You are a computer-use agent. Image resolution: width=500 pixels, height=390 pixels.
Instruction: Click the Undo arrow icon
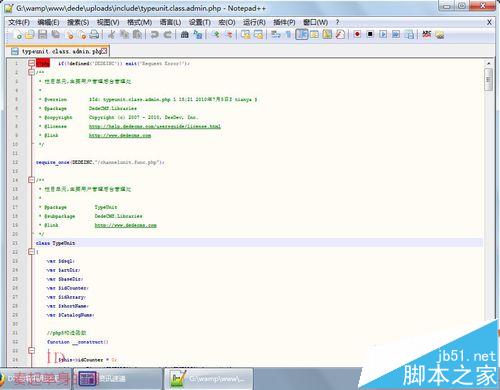pyautogui.click(x=154, y=34)
